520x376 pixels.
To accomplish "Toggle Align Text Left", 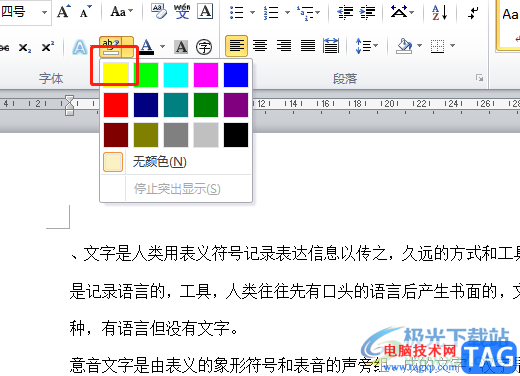I will [236, 46].
